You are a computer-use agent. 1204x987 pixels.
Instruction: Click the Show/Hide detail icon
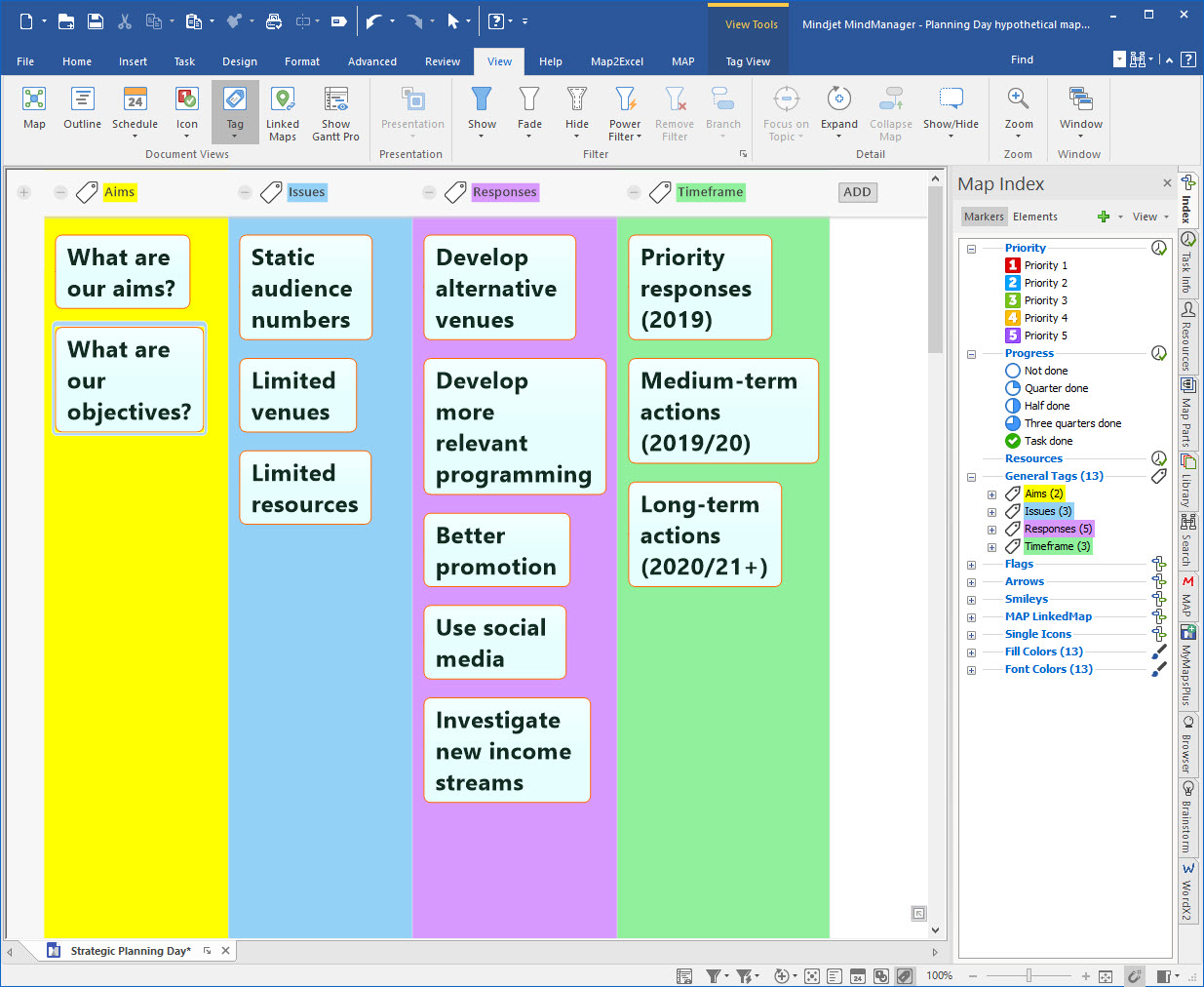point(951,108)
